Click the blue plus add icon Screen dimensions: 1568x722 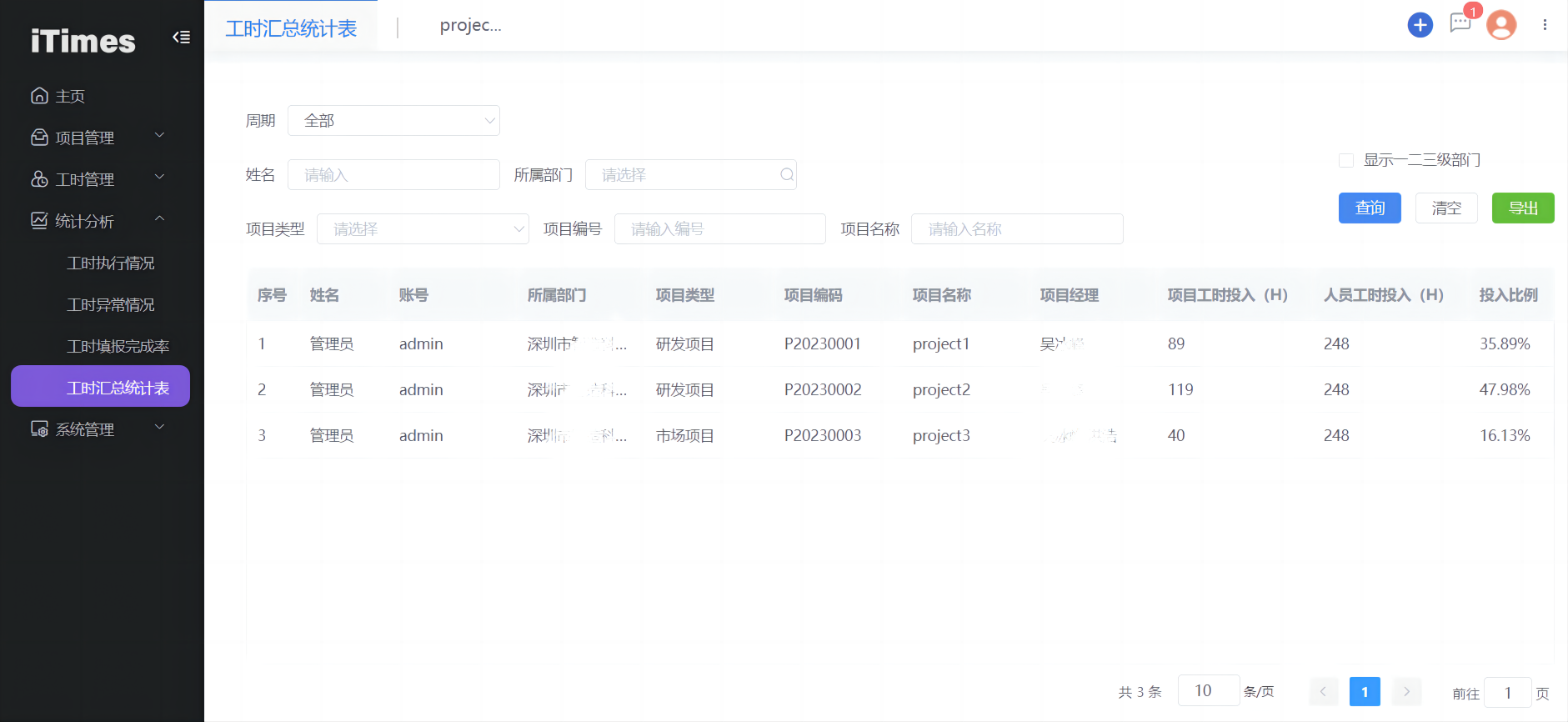(1420, 25)
